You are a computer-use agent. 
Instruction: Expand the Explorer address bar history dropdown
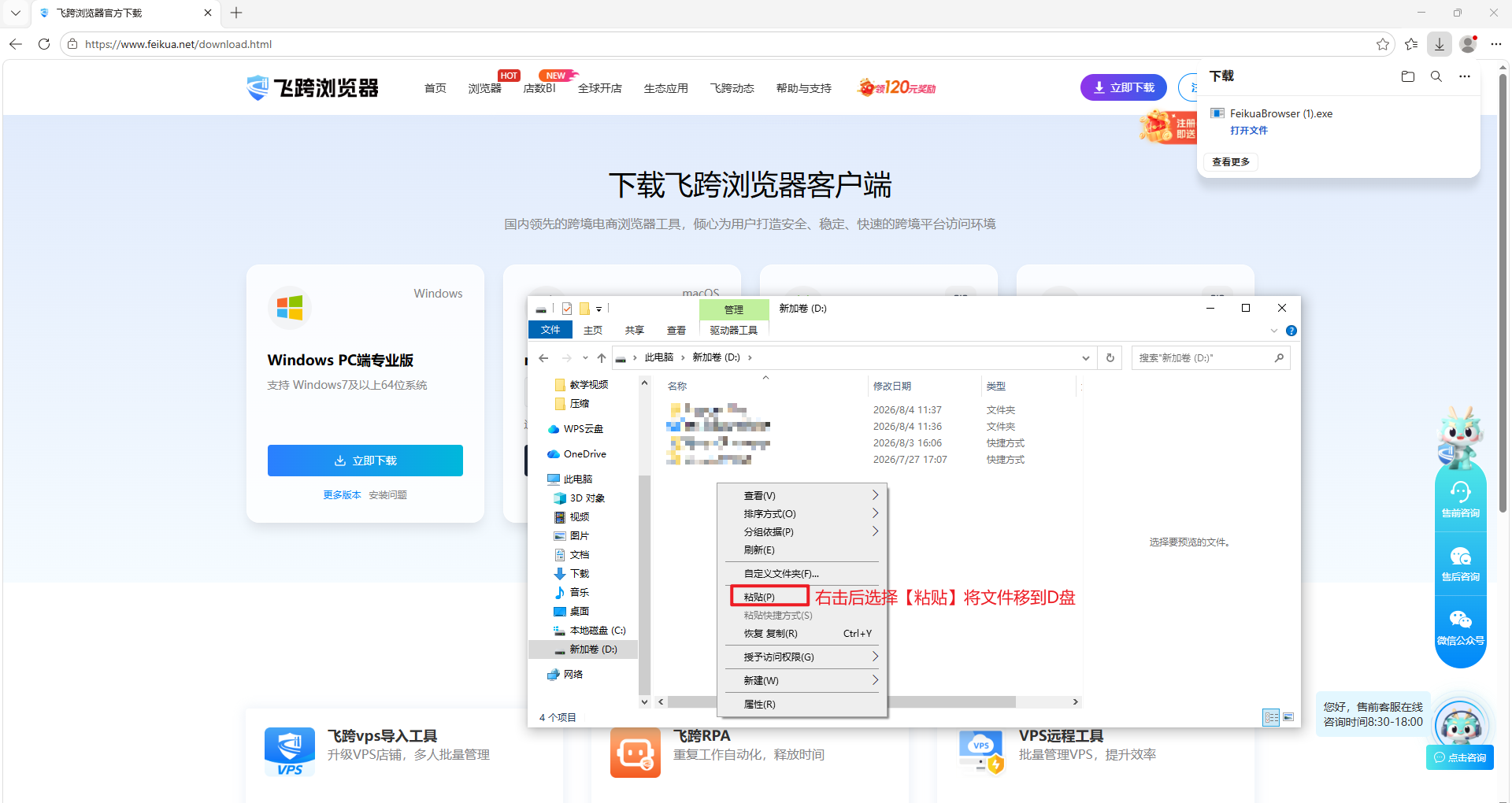(1086, 358)
